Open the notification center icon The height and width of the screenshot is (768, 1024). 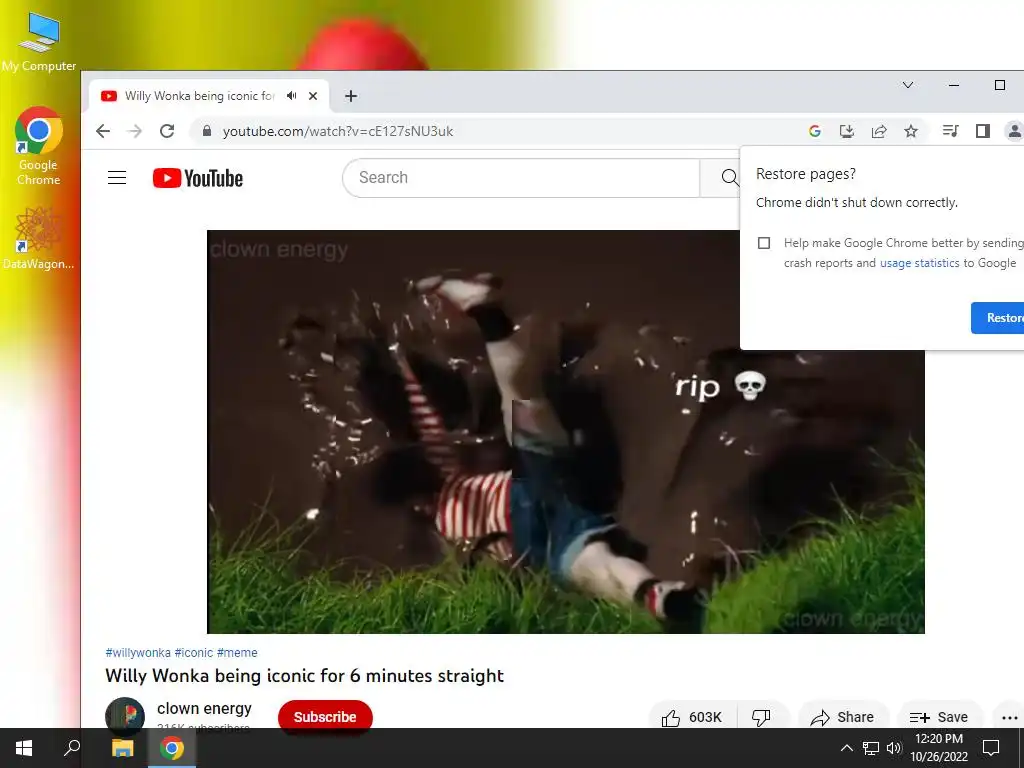pyautogui.click(x=991, y=748)
